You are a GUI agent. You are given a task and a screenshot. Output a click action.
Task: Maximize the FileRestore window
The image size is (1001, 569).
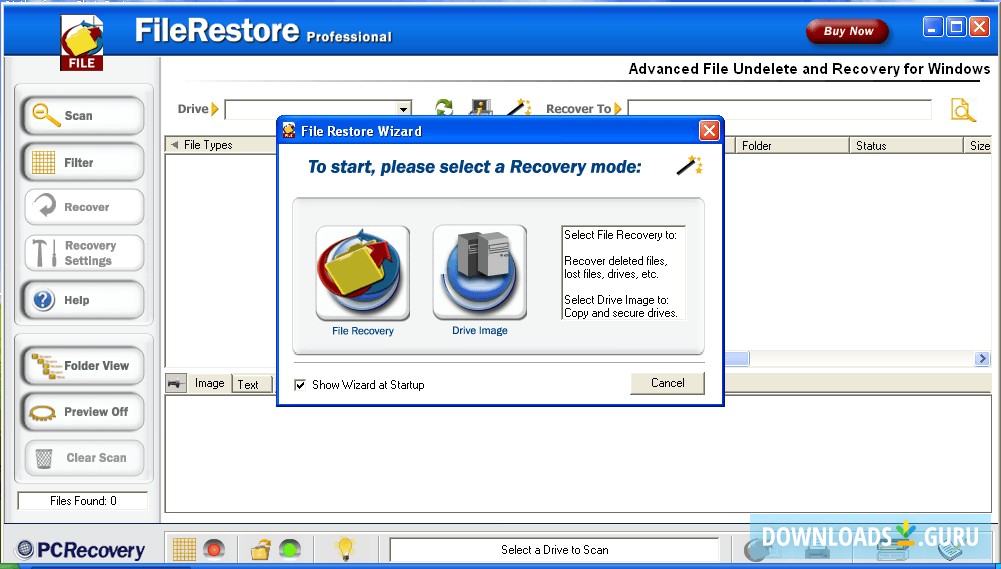(956, 27)
